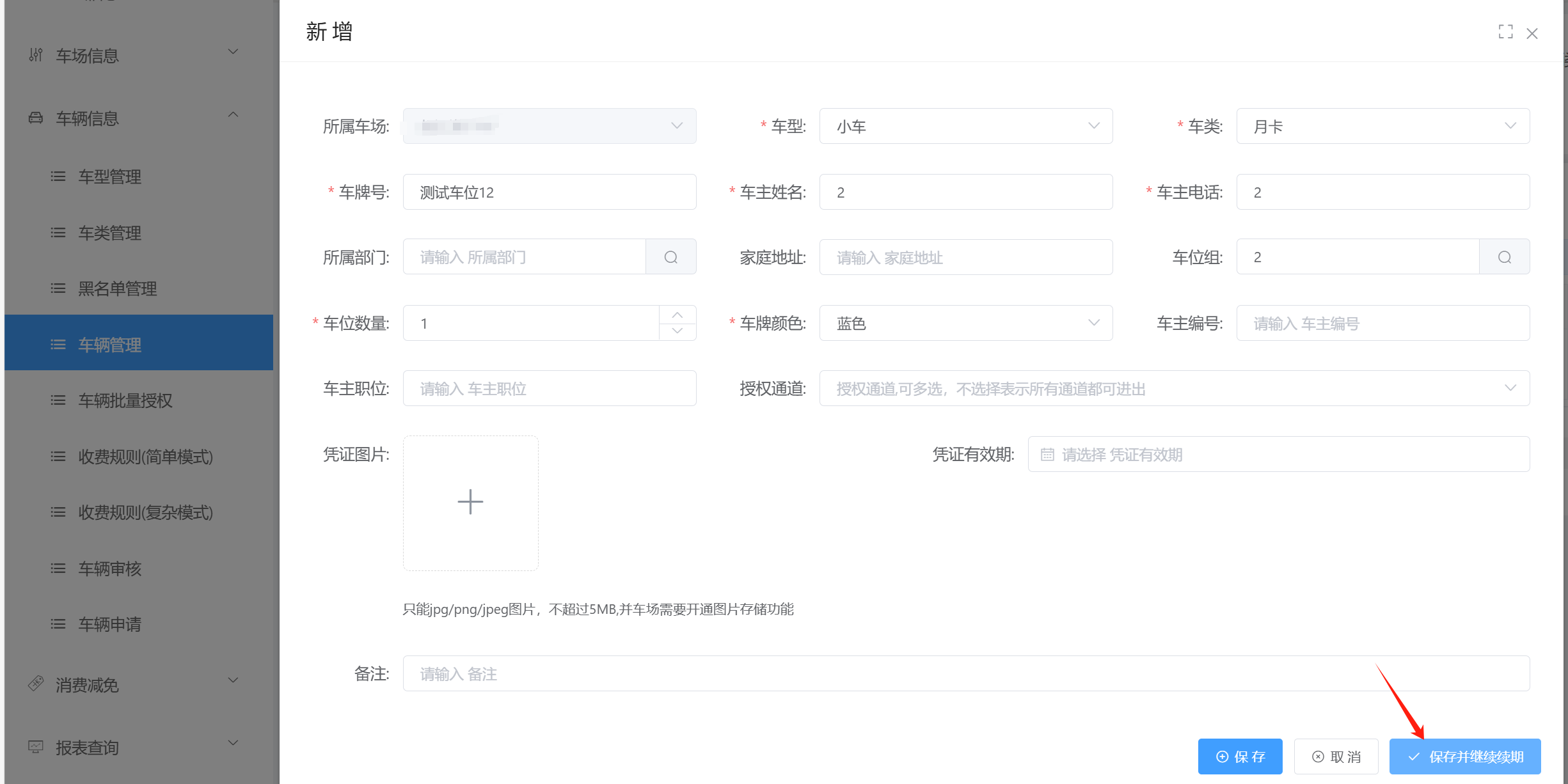Open 车辆批量授权 menu item
1568x784 pixels.
click(139, 400)
